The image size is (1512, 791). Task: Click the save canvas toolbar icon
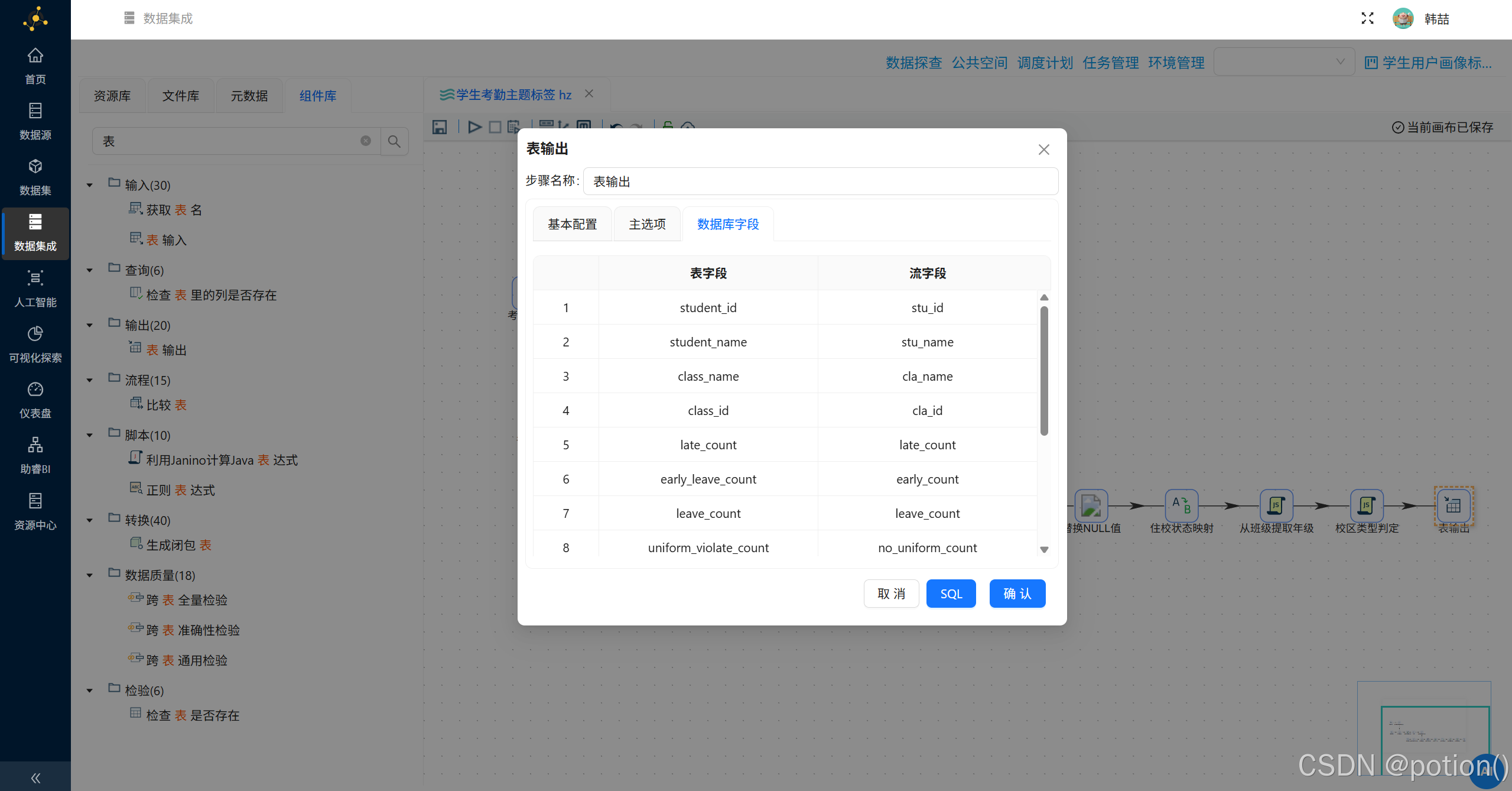[x=440, y=127]
